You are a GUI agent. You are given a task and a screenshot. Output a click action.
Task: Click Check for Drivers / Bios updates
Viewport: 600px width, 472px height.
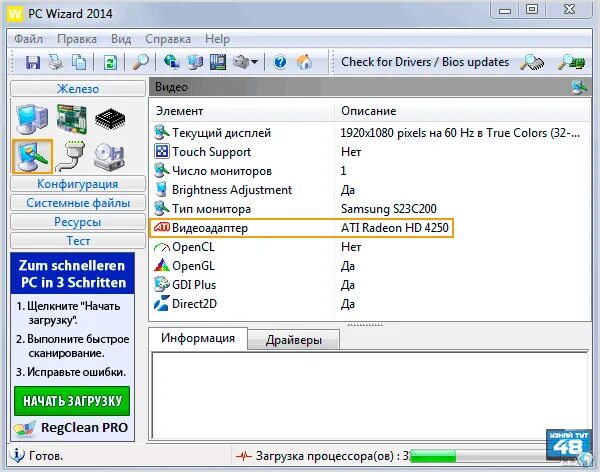(x=425, y=62)
